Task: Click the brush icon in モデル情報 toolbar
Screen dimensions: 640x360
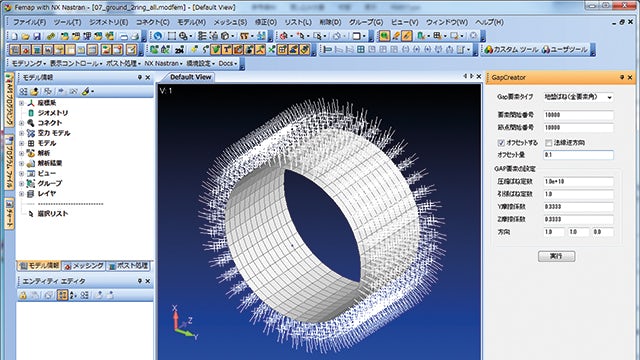Action: pyautogui.click(x=85, y=91)
